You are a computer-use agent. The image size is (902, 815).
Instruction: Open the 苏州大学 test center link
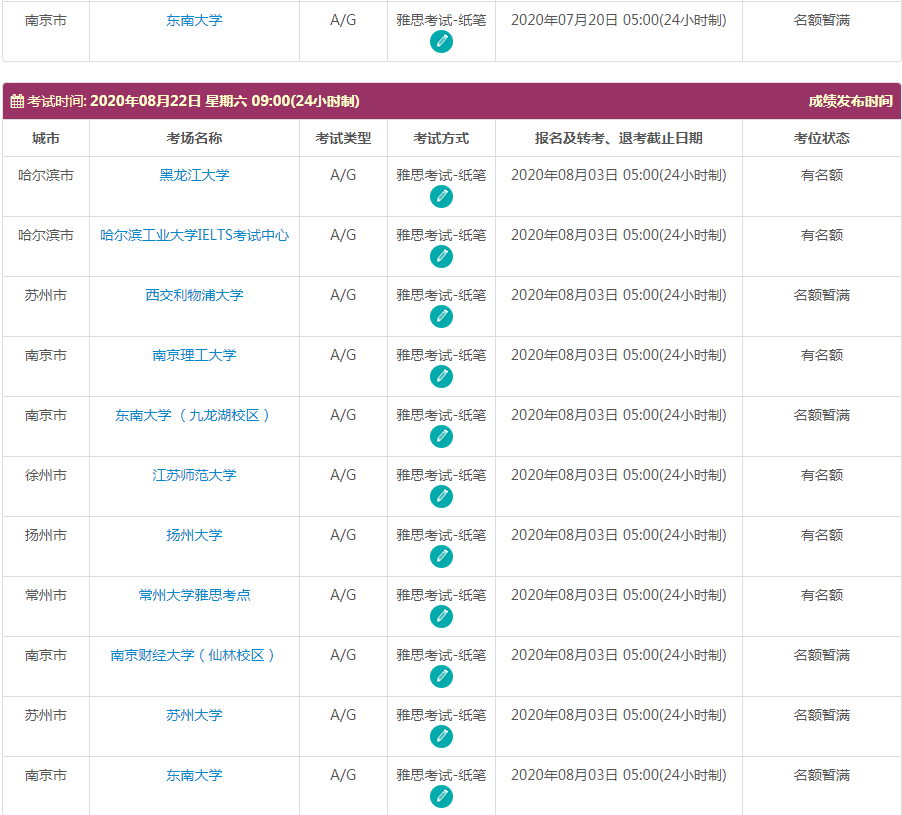coord(192,715)
